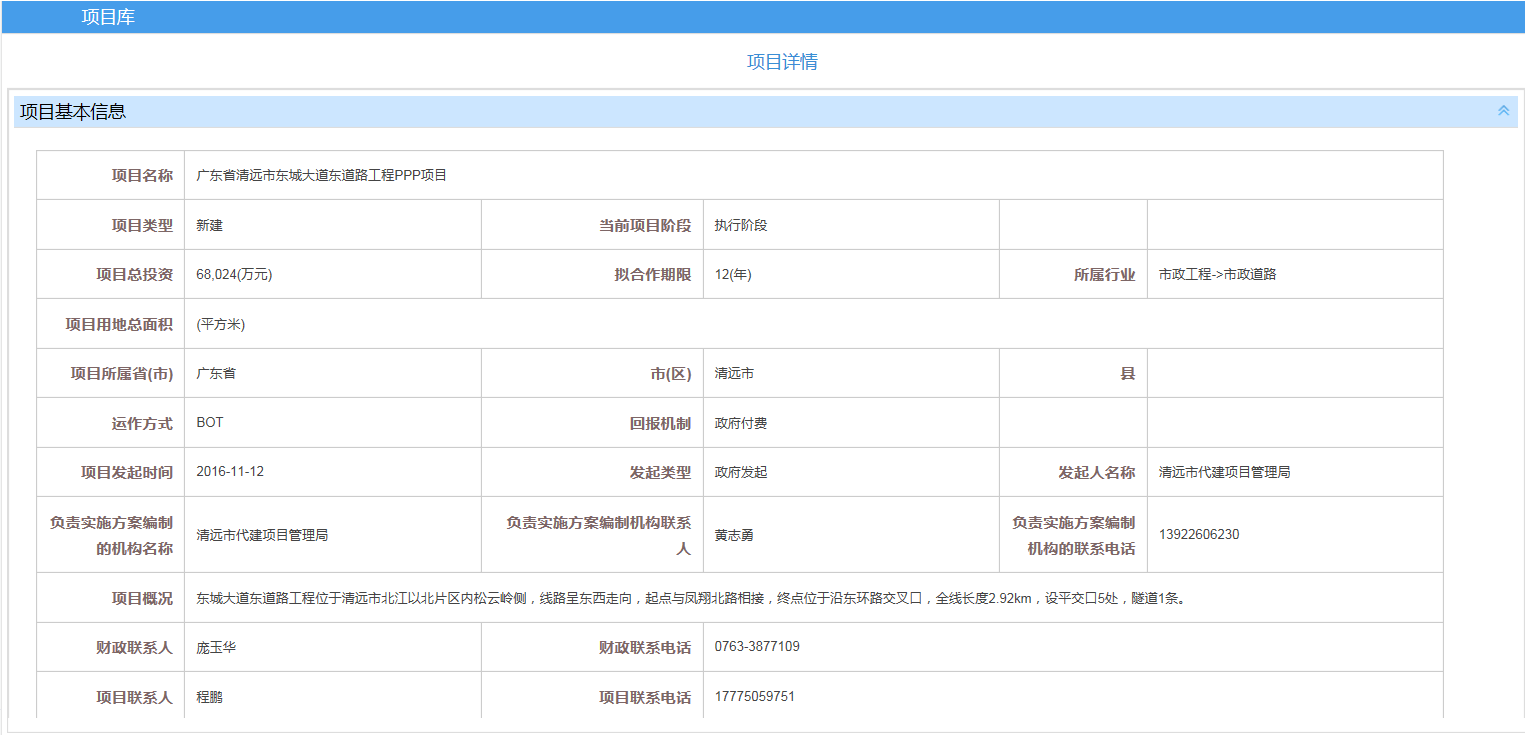
Task: Click the 项目概况 project overview description text
Action: pos(690,599)
